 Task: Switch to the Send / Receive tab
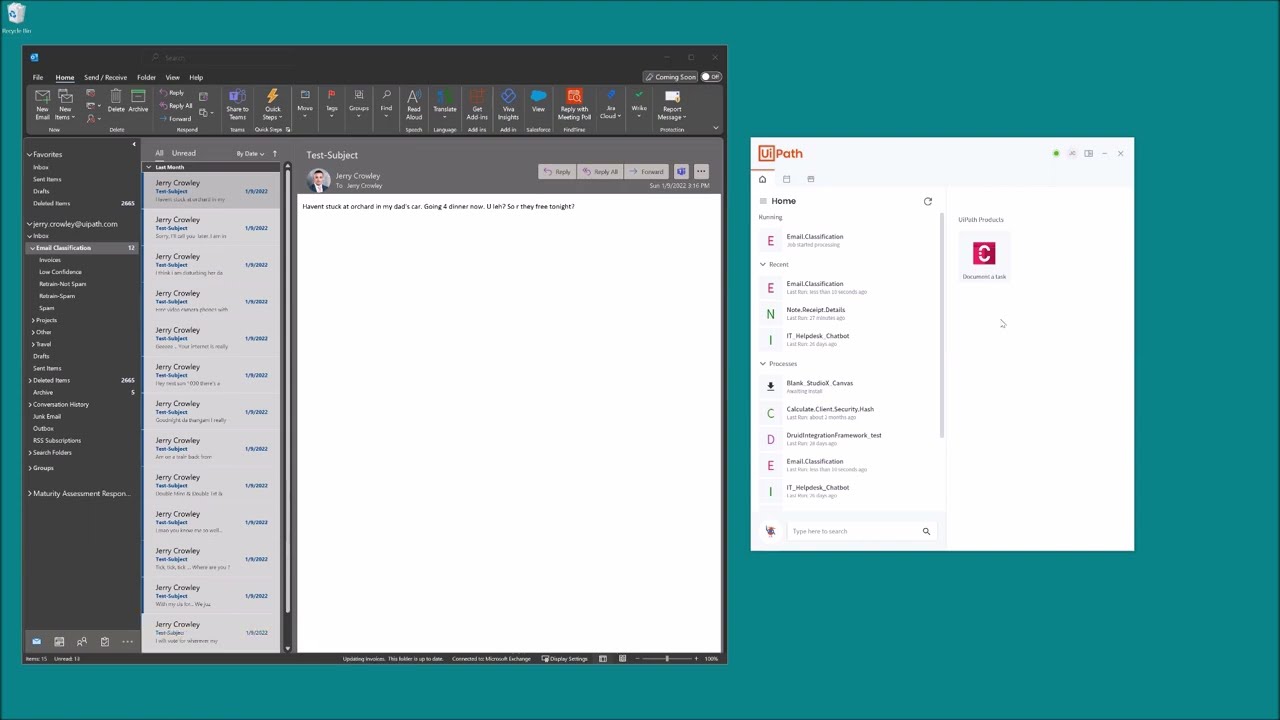click(x=105, y=77)
